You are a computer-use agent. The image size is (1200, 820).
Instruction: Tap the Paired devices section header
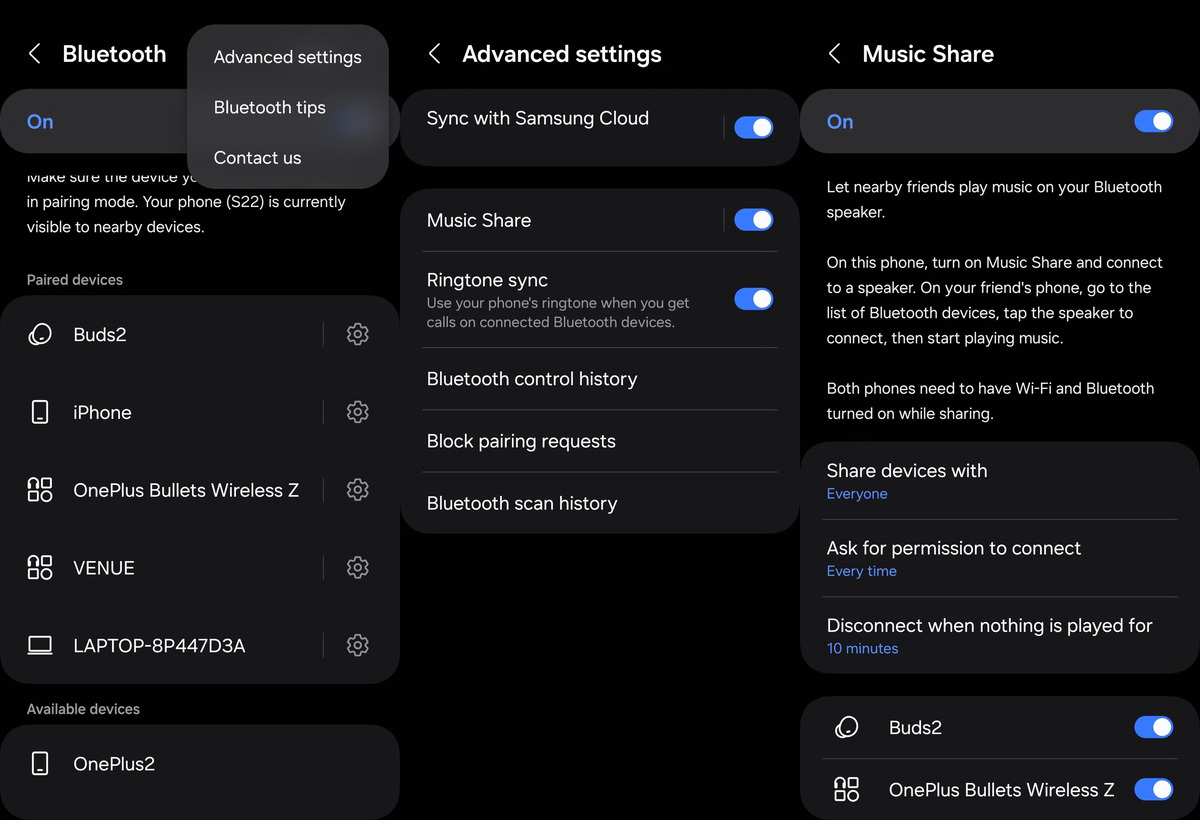point(75,280)
